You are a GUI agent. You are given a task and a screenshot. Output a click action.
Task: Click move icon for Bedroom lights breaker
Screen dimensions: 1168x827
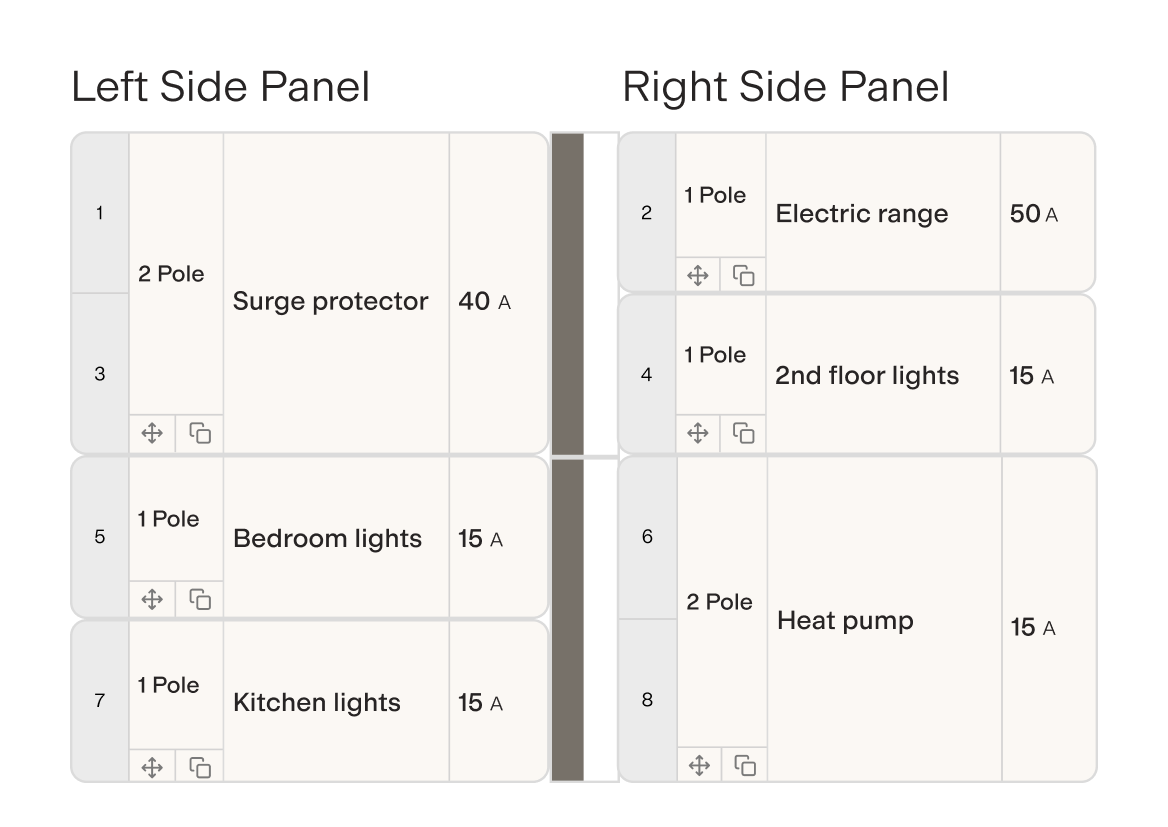tap(152, 599)
